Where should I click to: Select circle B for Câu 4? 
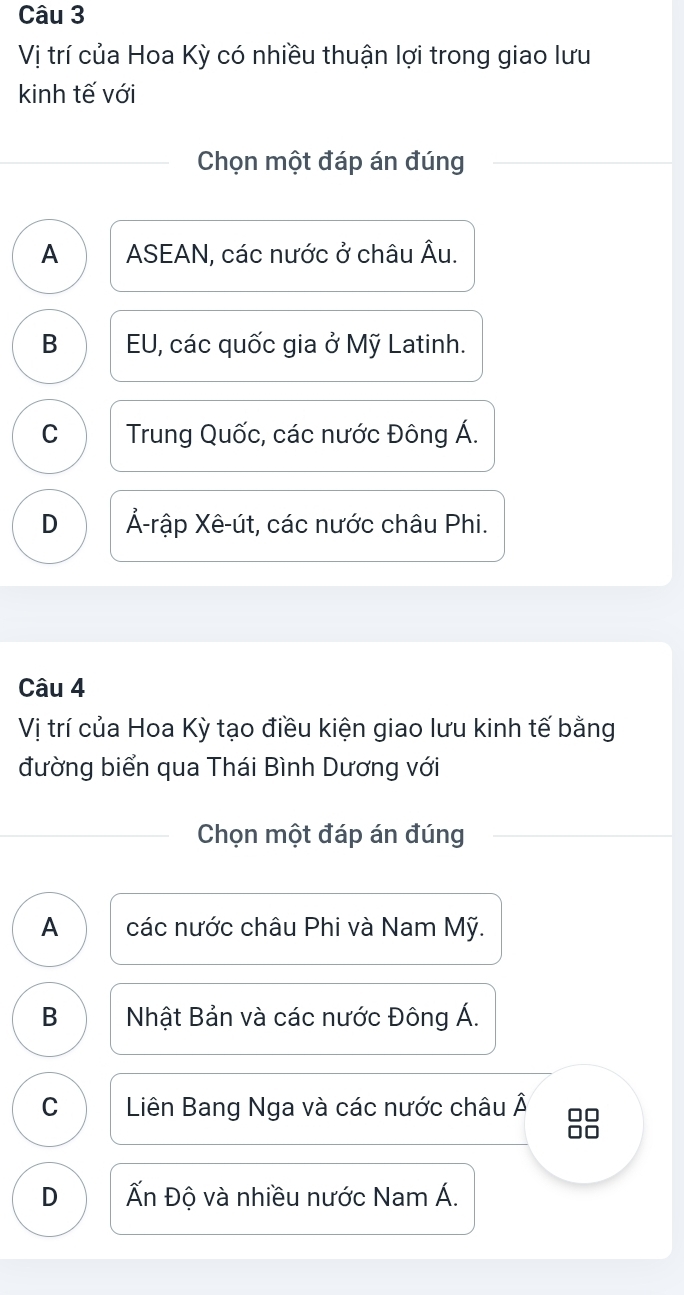pyautogui.click(x=50, y=1019)
